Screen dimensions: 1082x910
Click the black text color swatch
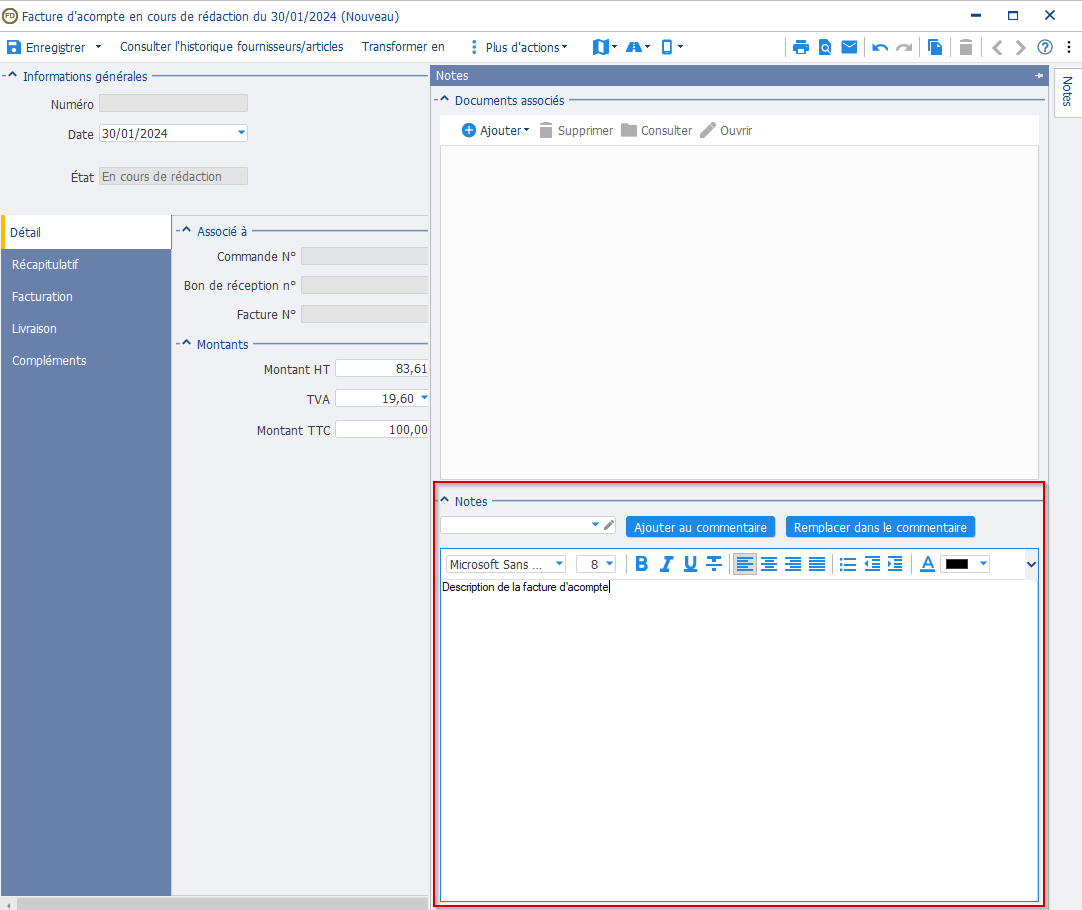[x=957, y=564]
